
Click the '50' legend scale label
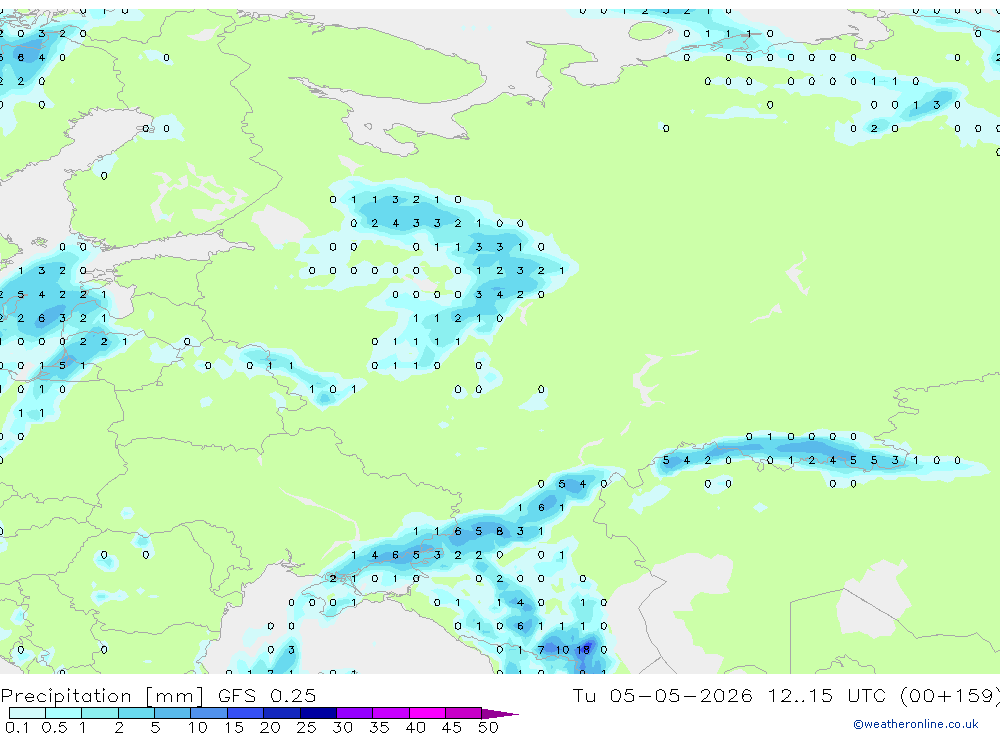tap(488, 727)
